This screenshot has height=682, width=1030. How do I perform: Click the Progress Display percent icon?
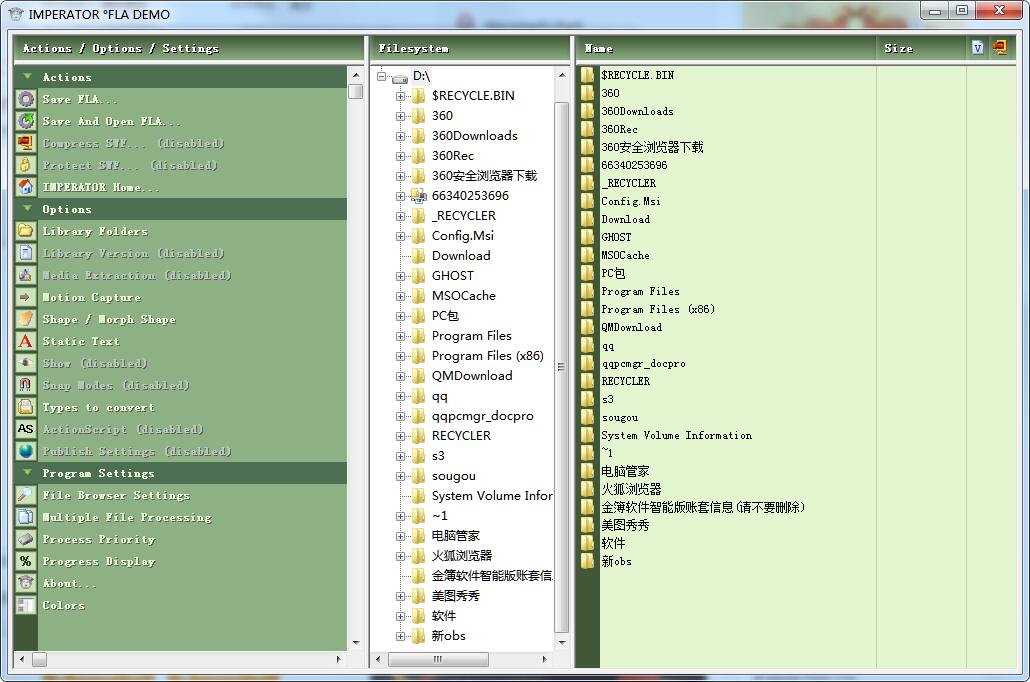[26, 561]
